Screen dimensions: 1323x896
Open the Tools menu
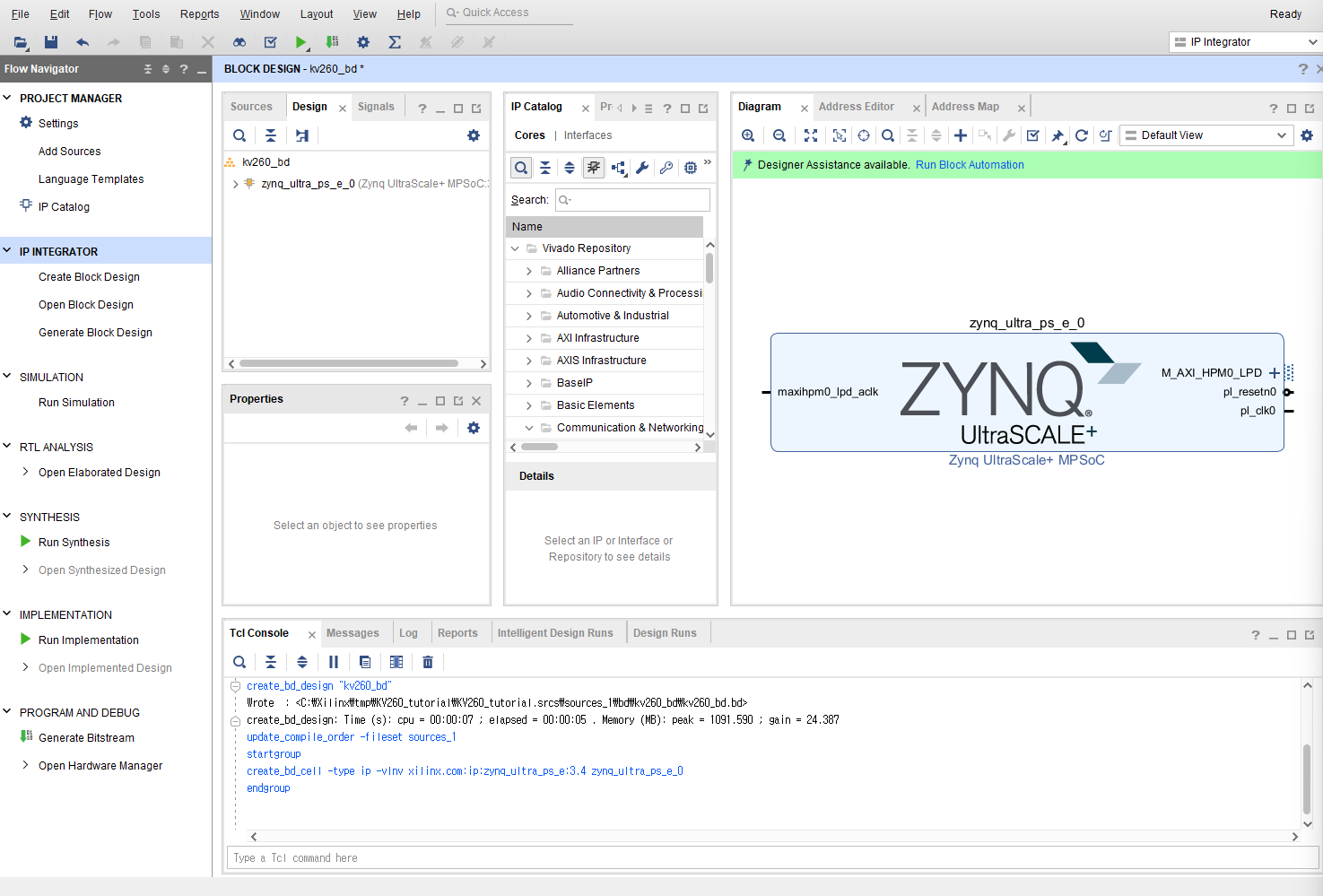(x=146, y=14)
